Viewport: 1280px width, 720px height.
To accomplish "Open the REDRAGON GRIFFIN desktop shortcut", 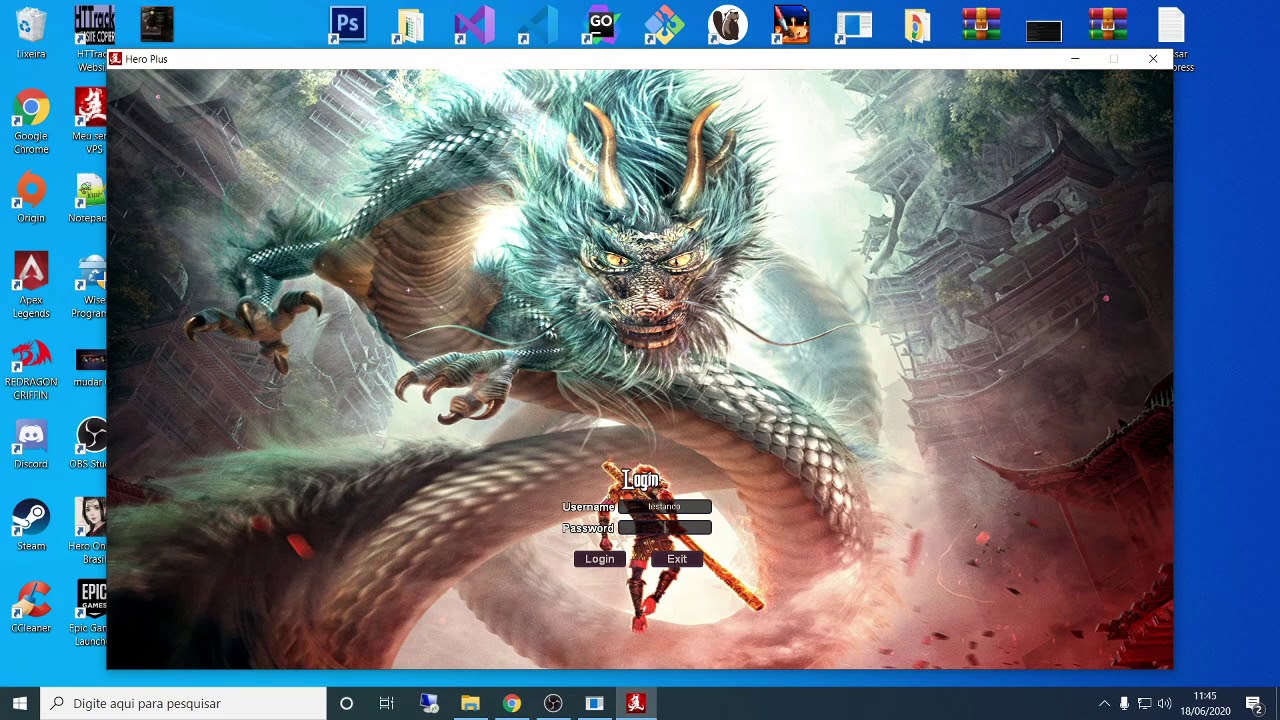I will [x=31, y=368].
